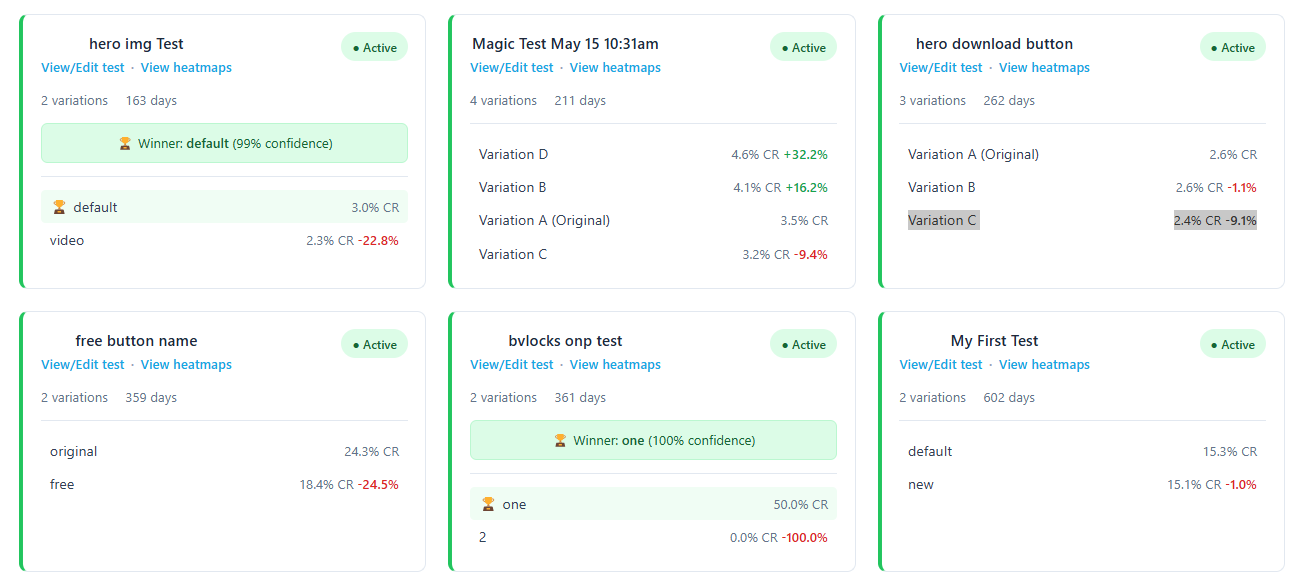This screenshot has height=583, width=1295.
Task: Toggle the Active status of bvlocks onp test
Action: (x=803, y=343)
